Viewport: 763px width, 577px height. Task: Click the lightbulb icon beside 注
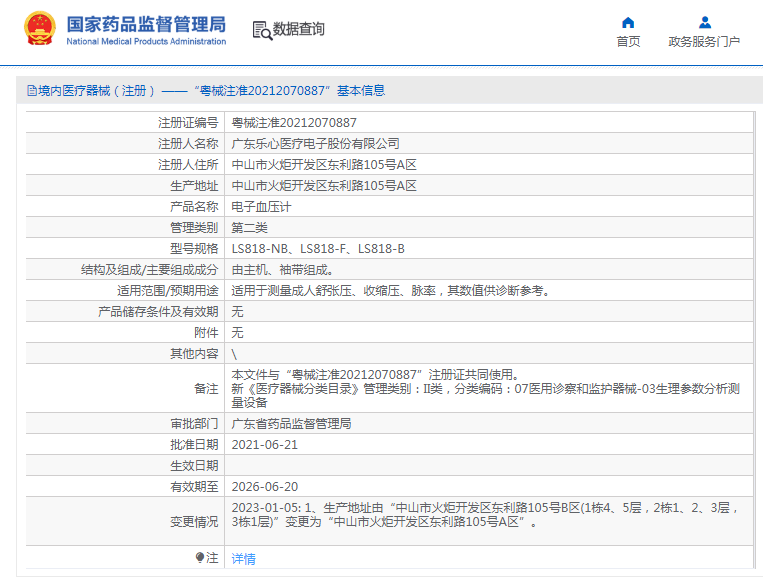[200, 557]
